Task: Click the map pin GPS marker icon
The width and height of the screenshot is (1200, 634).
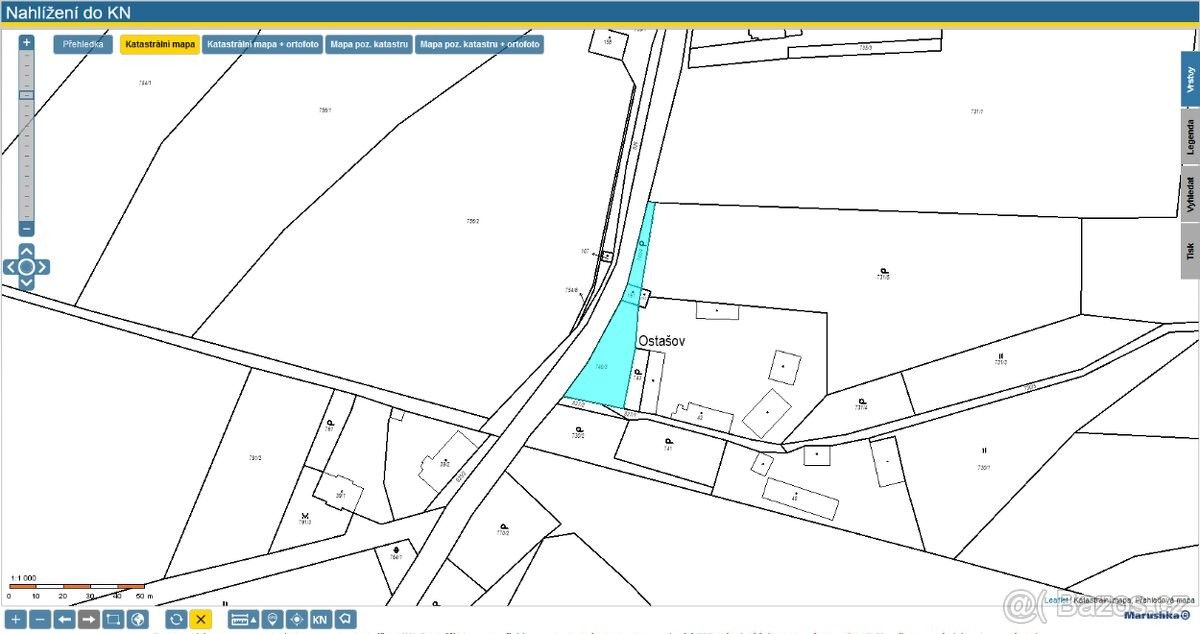Action: (x=271, y=619)
